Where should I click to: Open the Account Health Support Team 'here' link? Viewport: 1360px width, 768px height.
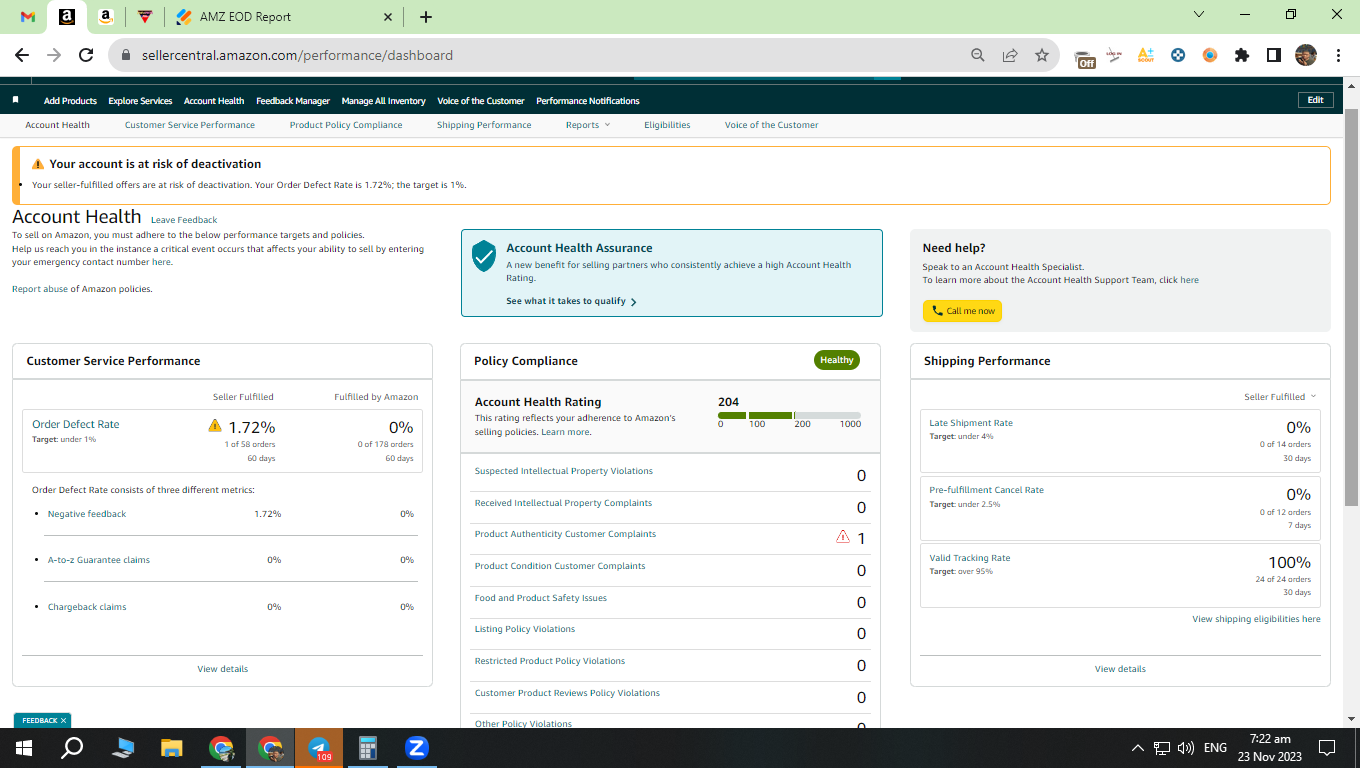1189,280
